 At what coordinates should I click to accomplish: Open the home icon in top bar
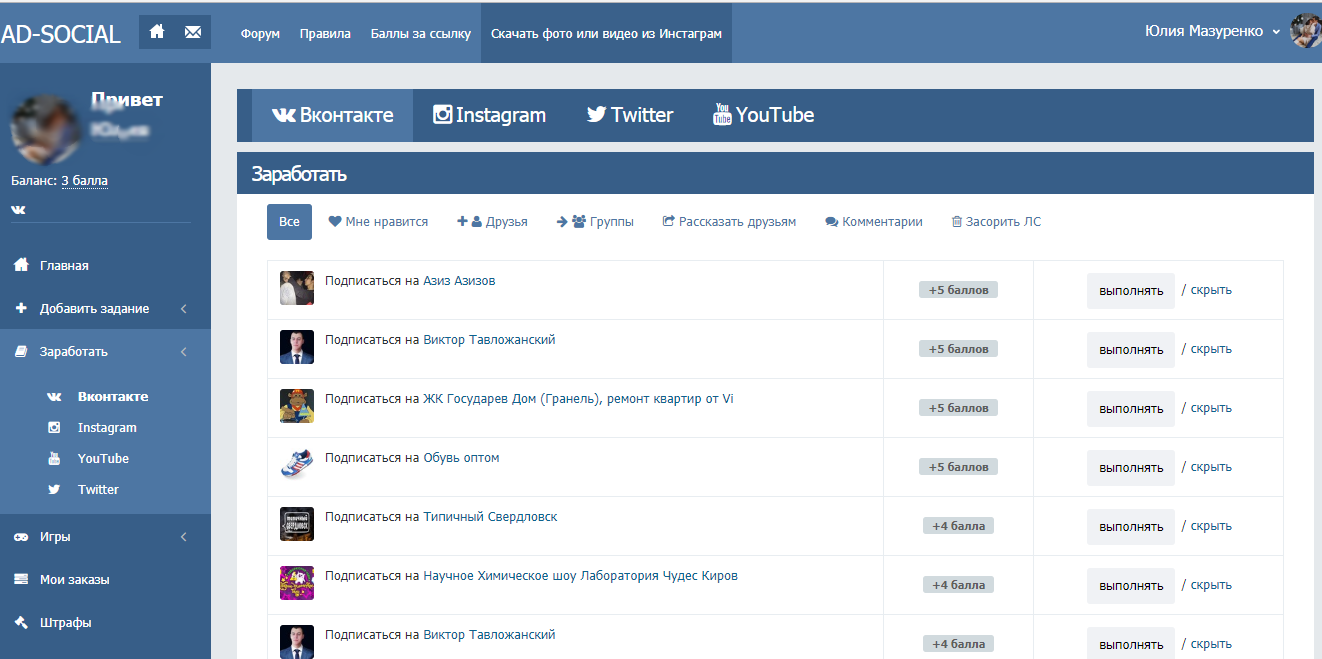coord(157,32)
